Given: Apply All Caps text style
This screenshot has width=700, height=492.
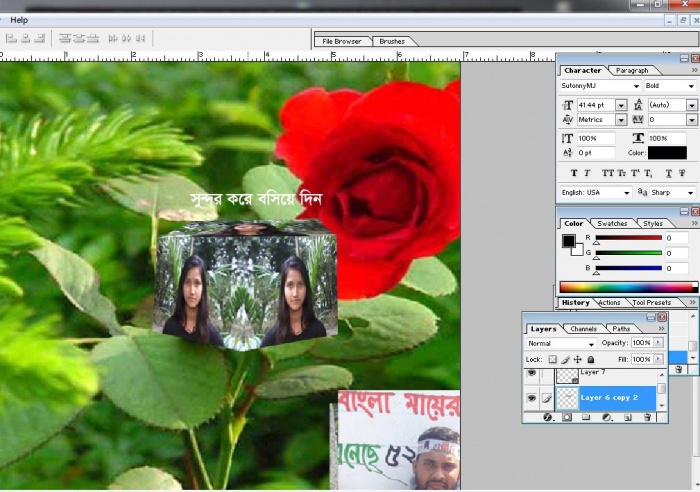Looking at the screenshot, I should [606, 173].
